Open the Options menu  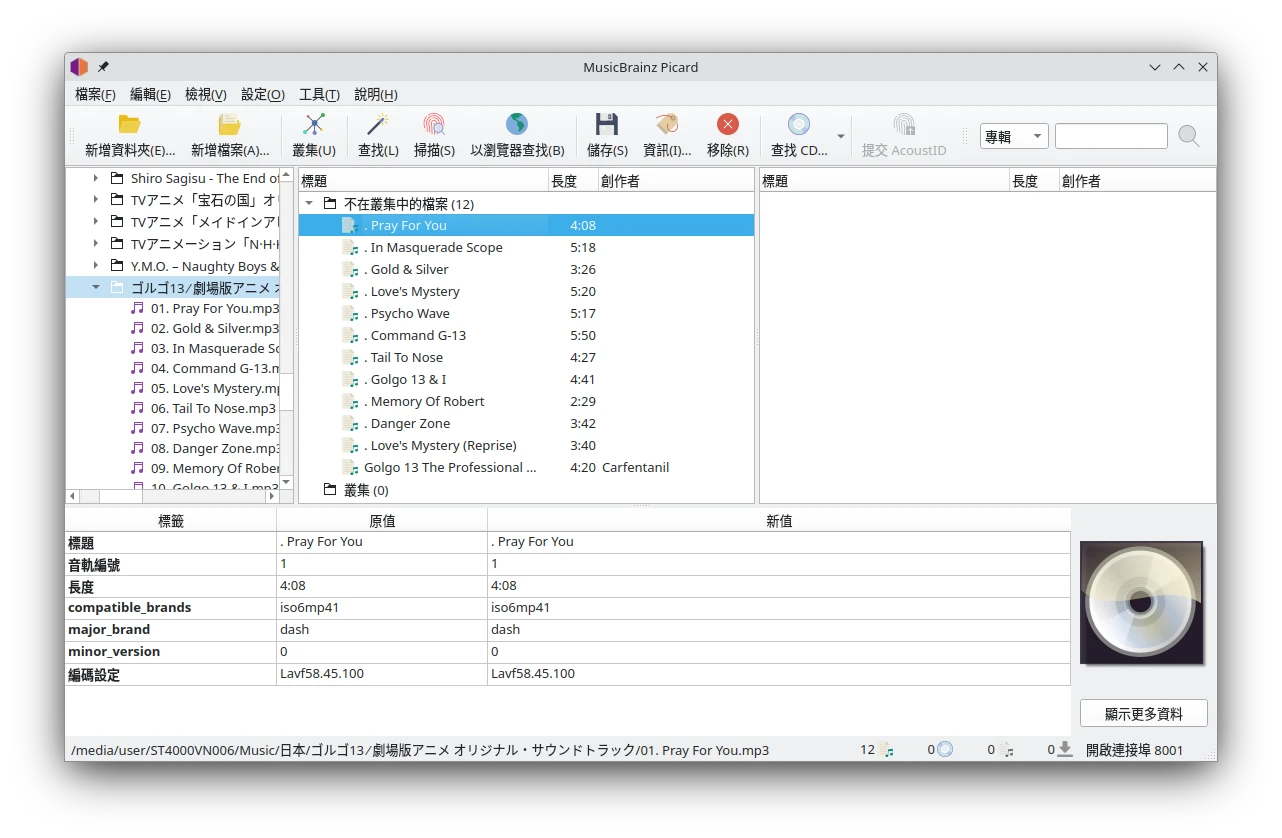pos(262,94)
